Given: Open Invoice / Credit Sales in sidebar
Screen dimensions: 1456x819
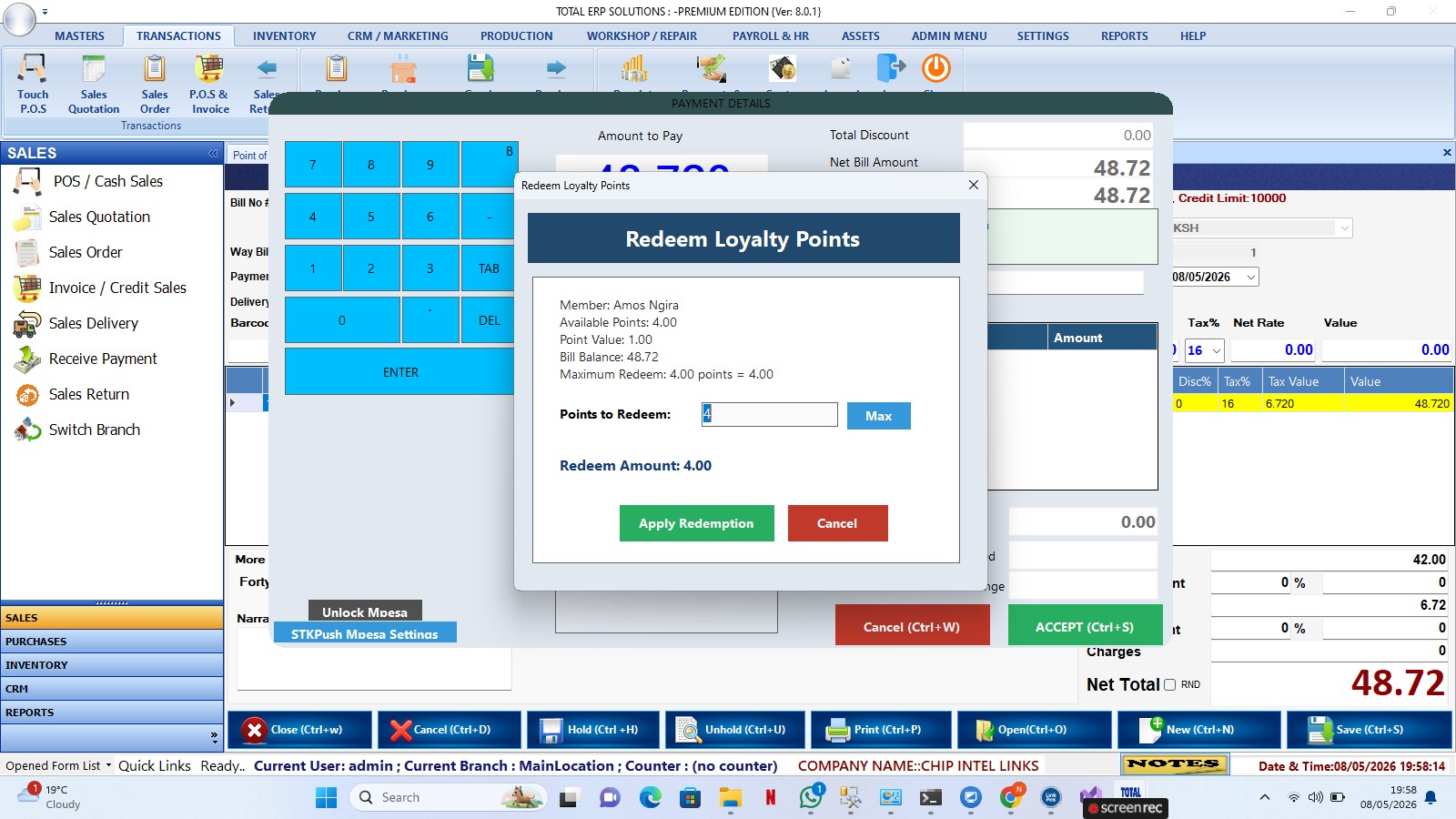Looking at the screenshot, I should coord(117,288).
